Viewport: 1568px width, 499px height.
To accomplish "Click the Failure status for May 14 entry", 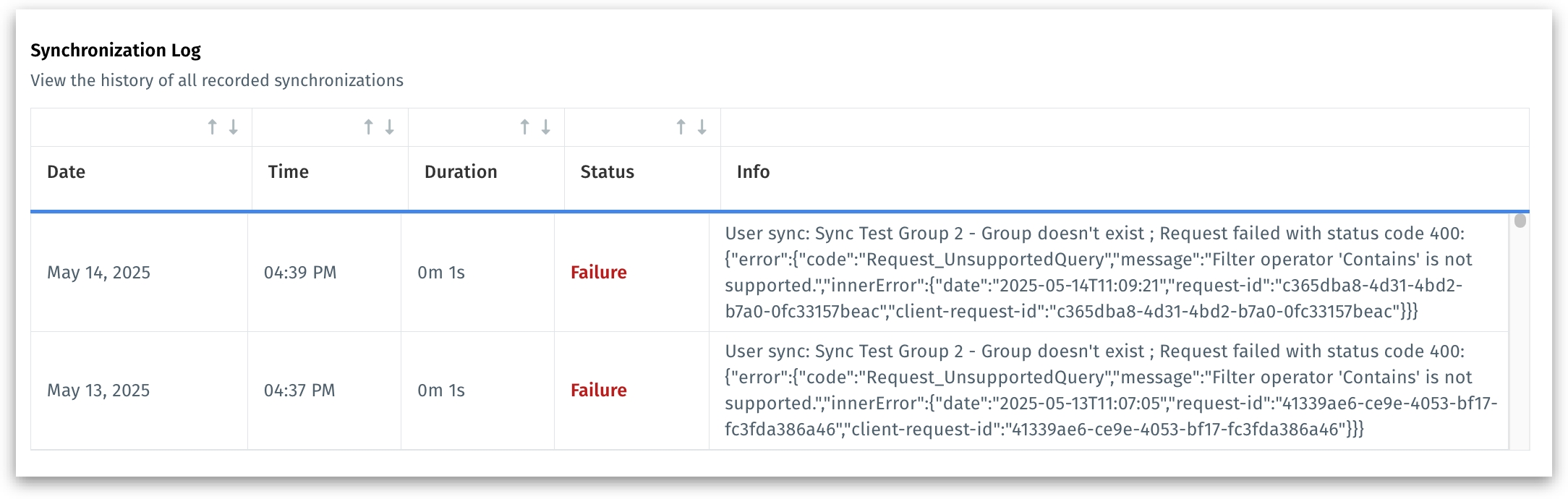I will pos(598,273).
